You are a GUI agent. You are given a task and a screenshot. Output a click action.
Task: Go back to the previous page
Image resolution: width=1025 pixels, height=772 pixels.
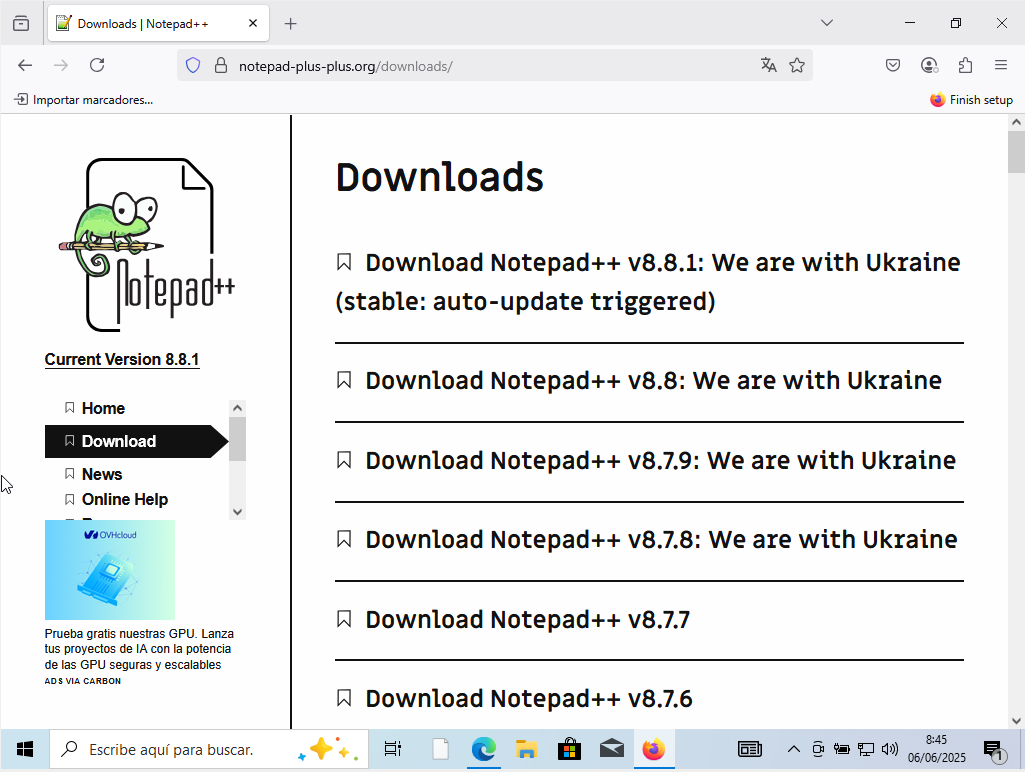pyautogui.click(x=25, y=65)
